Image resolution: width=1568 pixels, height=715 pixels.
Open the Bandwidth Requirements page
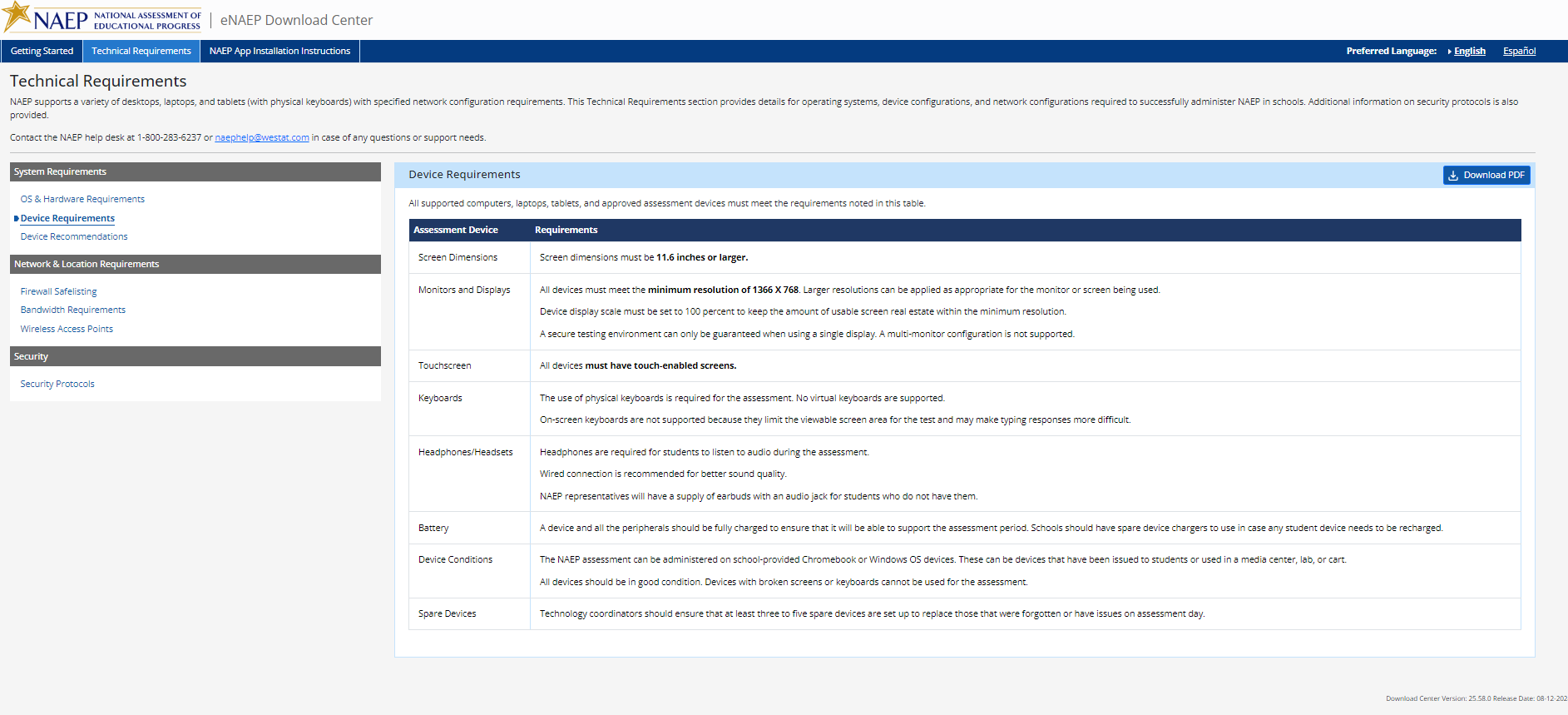pos(73,310)
